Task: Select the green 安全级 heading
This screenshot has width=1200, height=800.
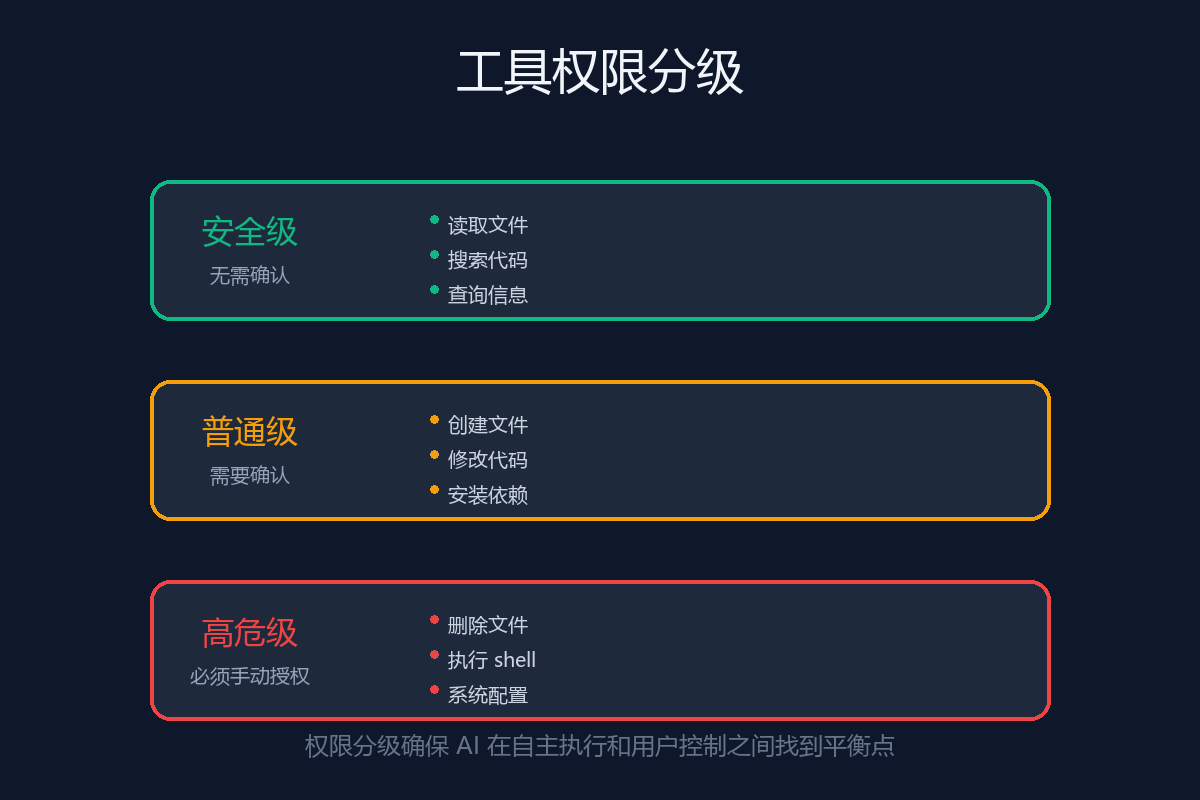Action: click(250, 232)
